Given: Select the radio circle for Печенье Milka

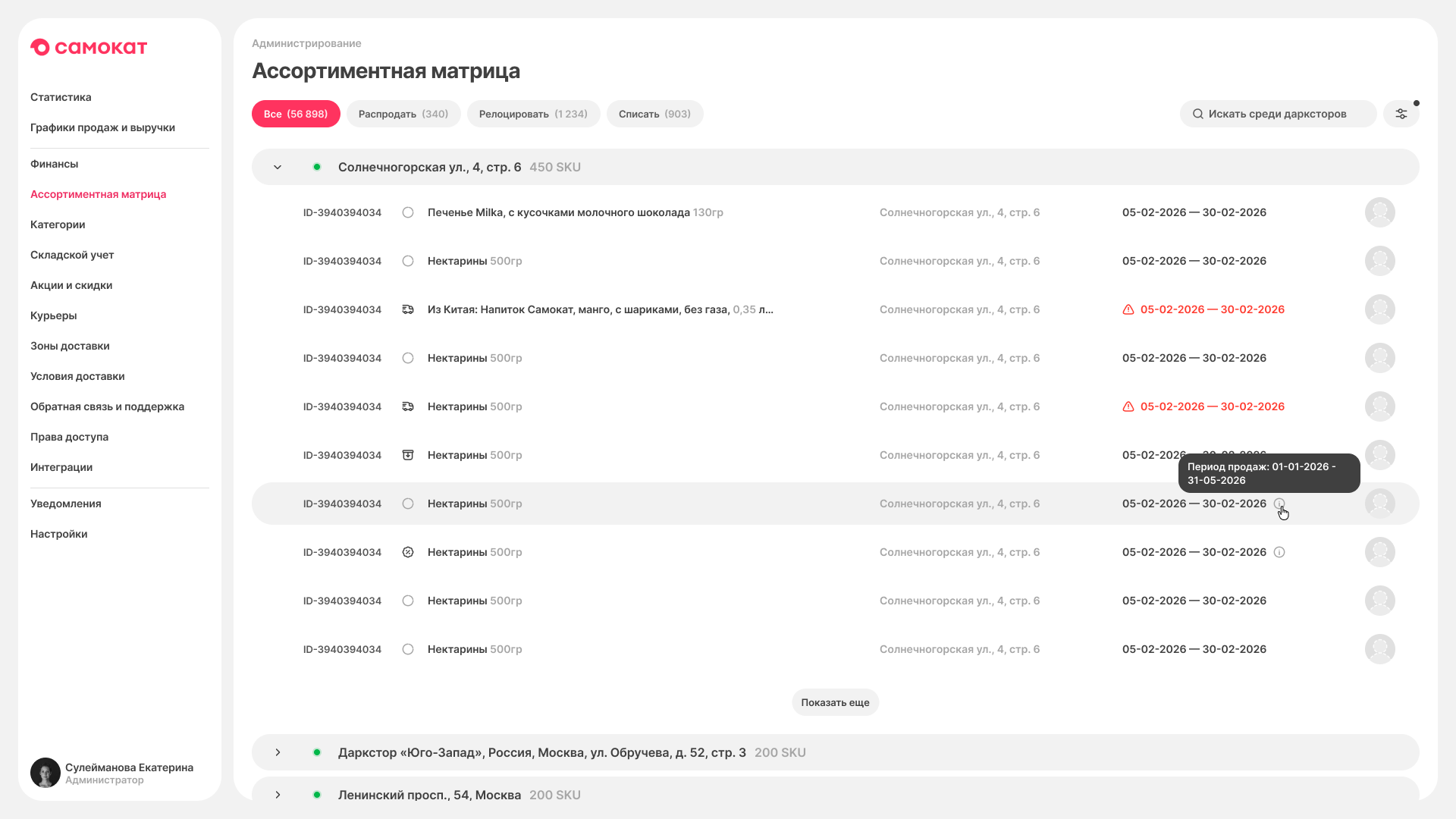Looking at the screenshot, I should click(x=408, y=212).
